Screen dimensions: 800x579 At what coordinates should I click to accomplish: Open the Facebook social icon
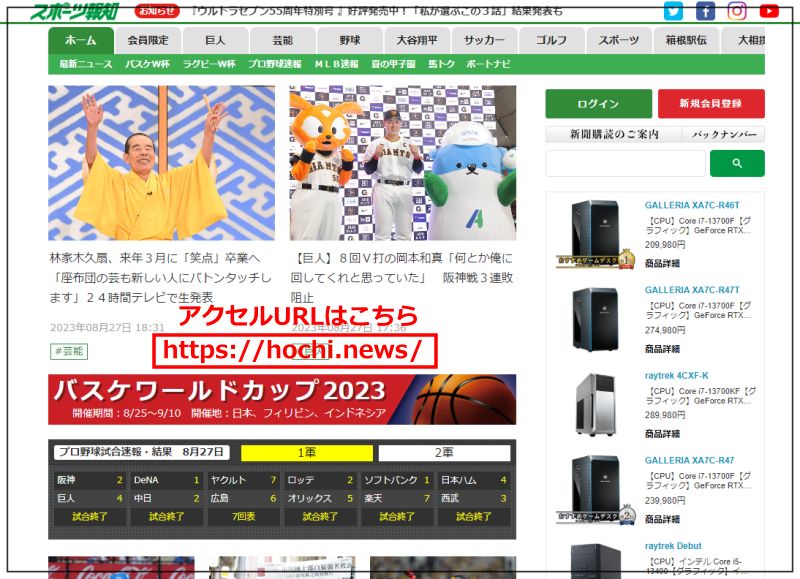pyautogui.click(x=705, y=11)
